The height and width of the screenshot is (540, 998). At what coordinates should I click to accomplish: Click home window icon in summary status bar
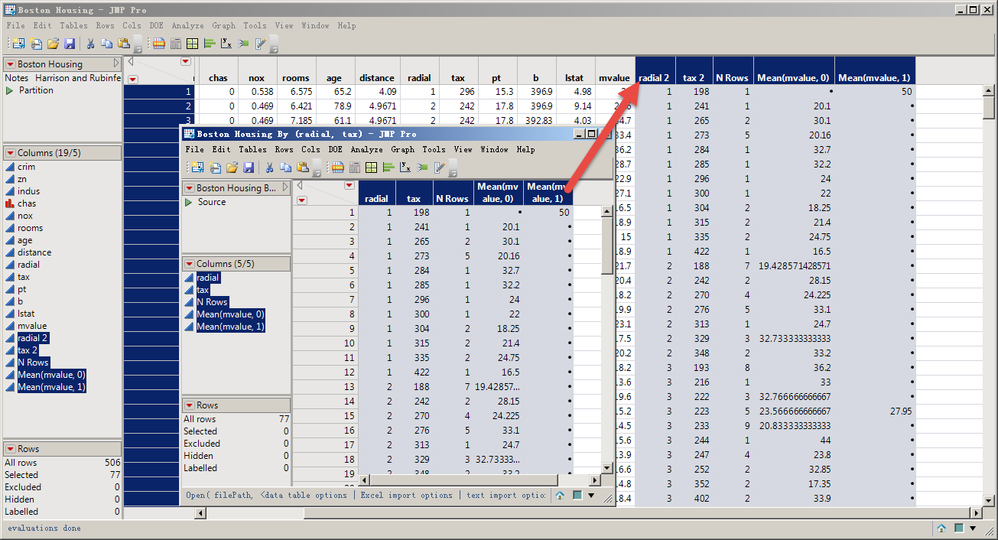click(x=561, y=495)
